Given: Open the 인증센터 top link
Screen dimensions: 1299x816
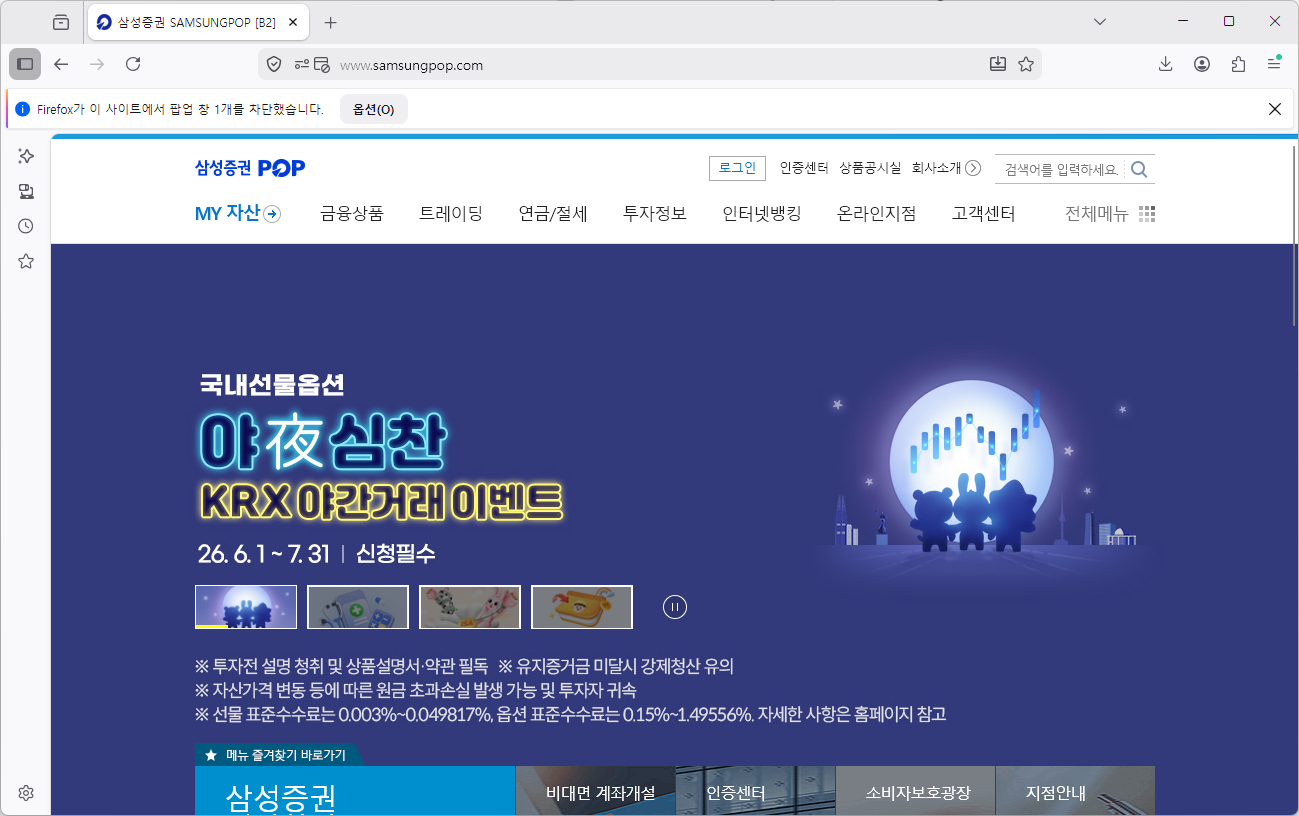Looking at the screenshot, I should pos(804,168).
